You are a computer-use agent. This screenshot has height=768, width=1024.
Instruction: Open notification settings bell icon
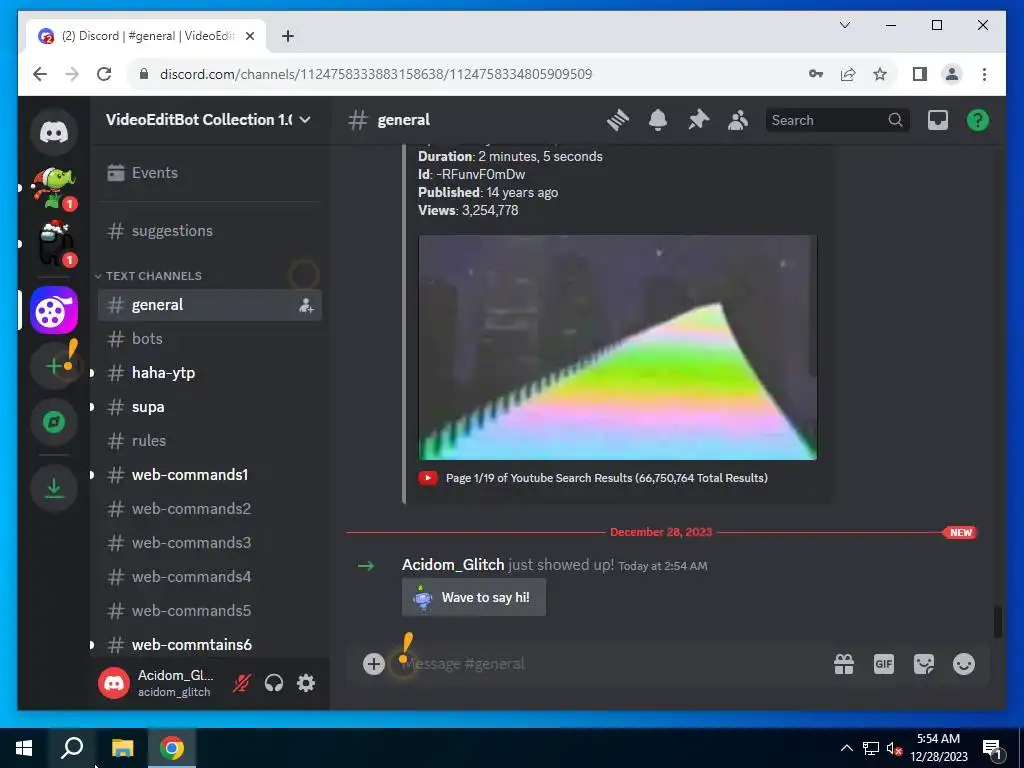[x=658, y=120]
